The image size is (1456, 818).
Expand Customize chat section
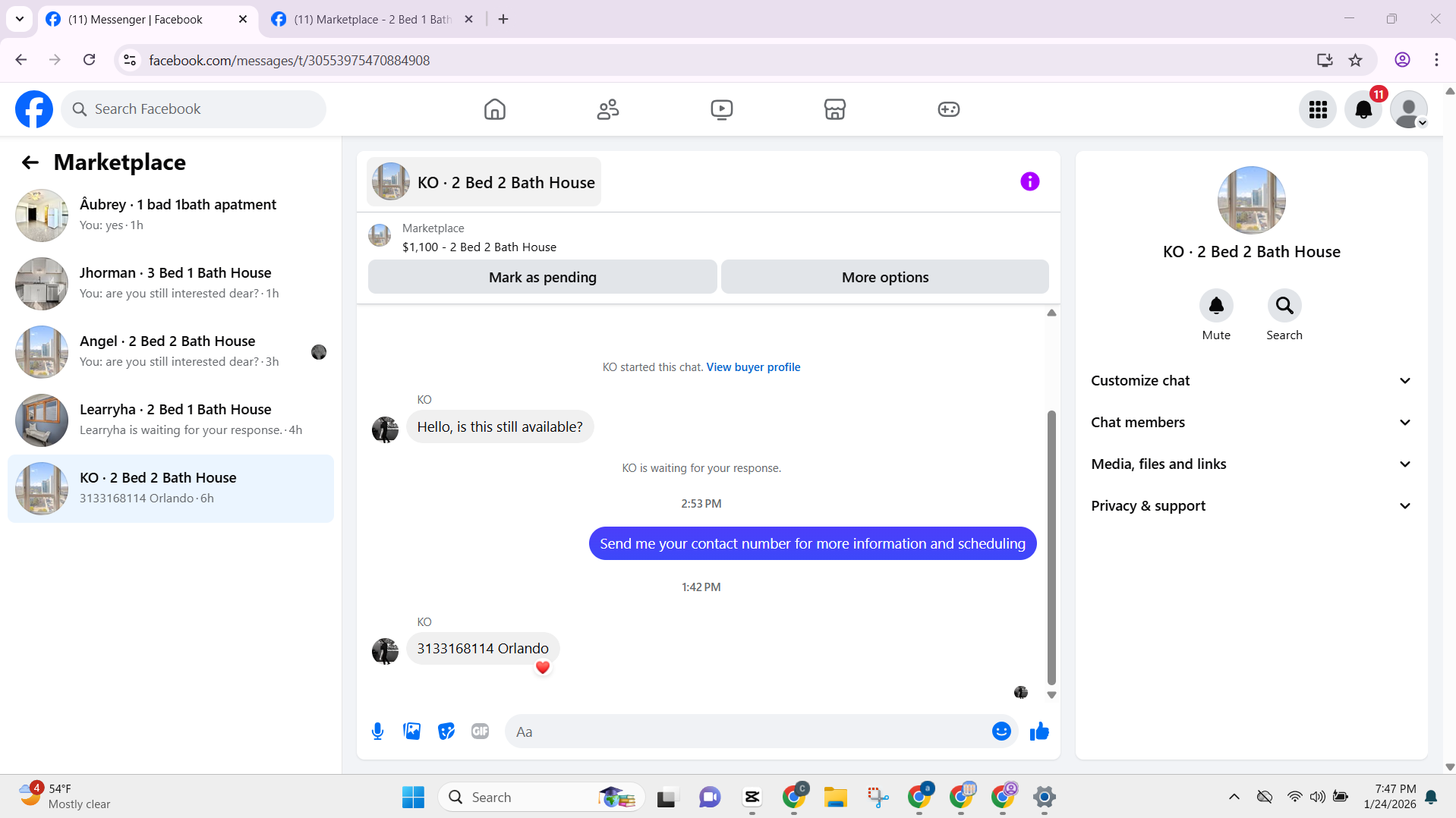(x=1251, y=381)
